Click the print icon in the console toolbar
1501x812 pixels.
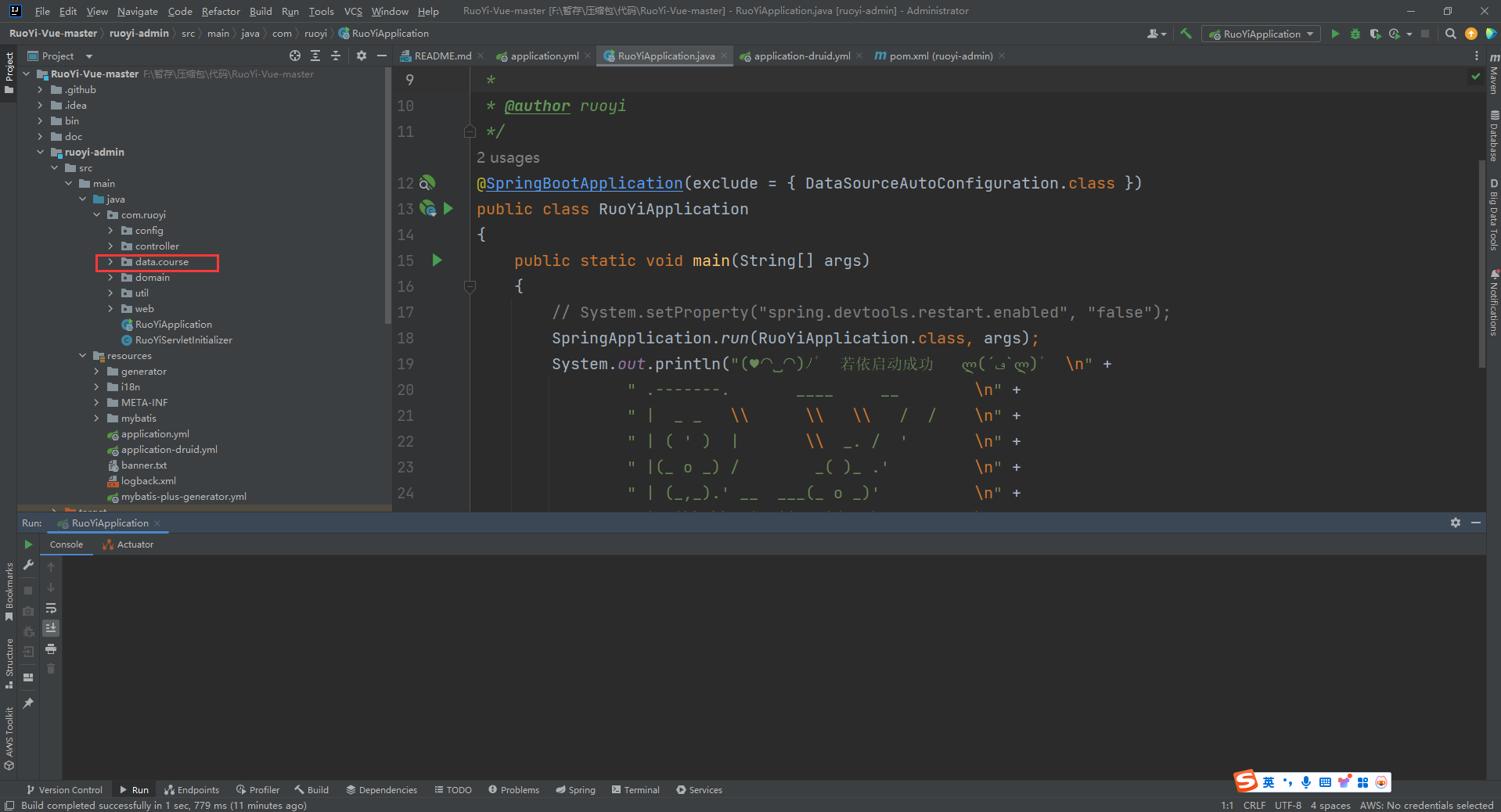click(x=51, y=649)
